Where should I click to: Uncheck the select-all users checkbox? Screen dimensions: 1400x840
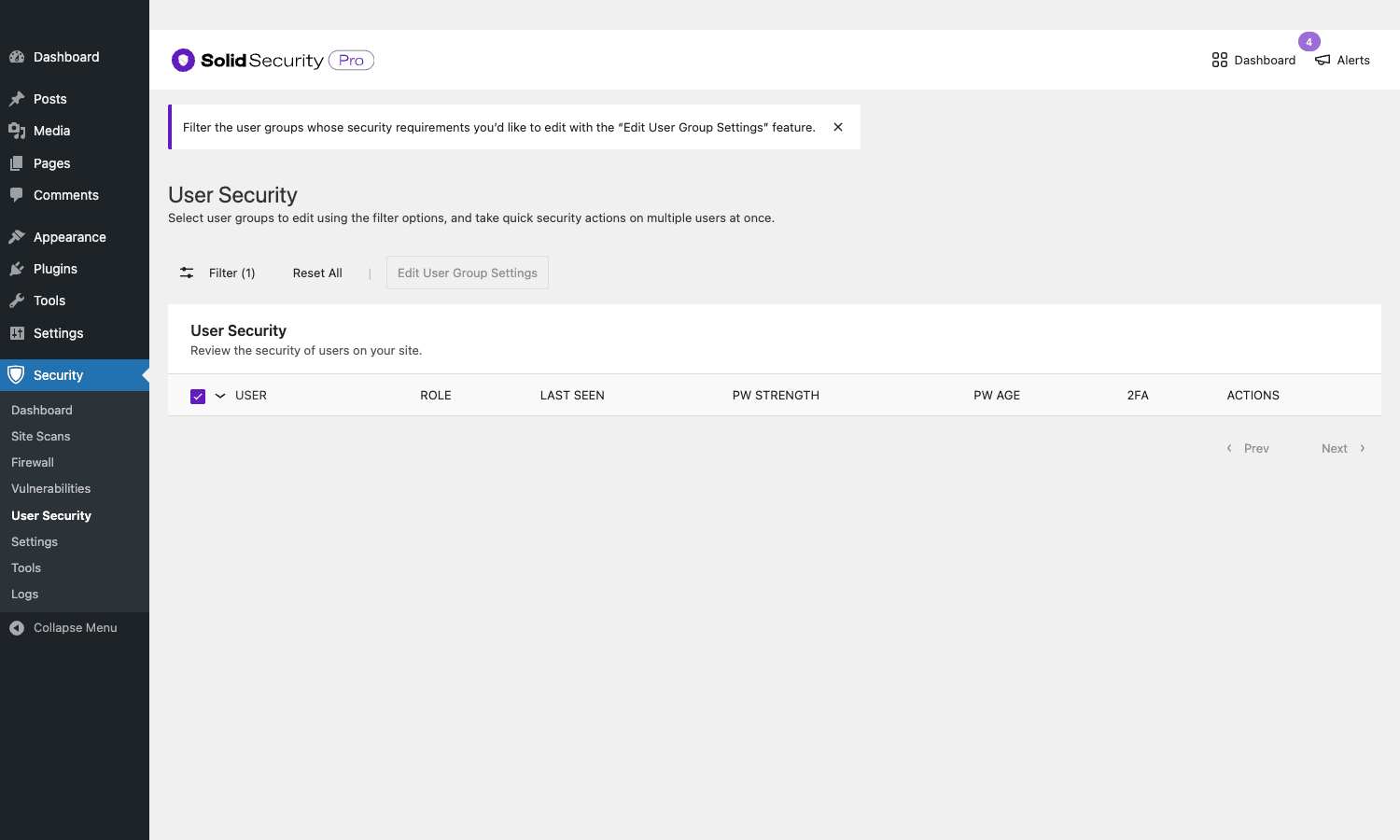click(x=198, y=396)
